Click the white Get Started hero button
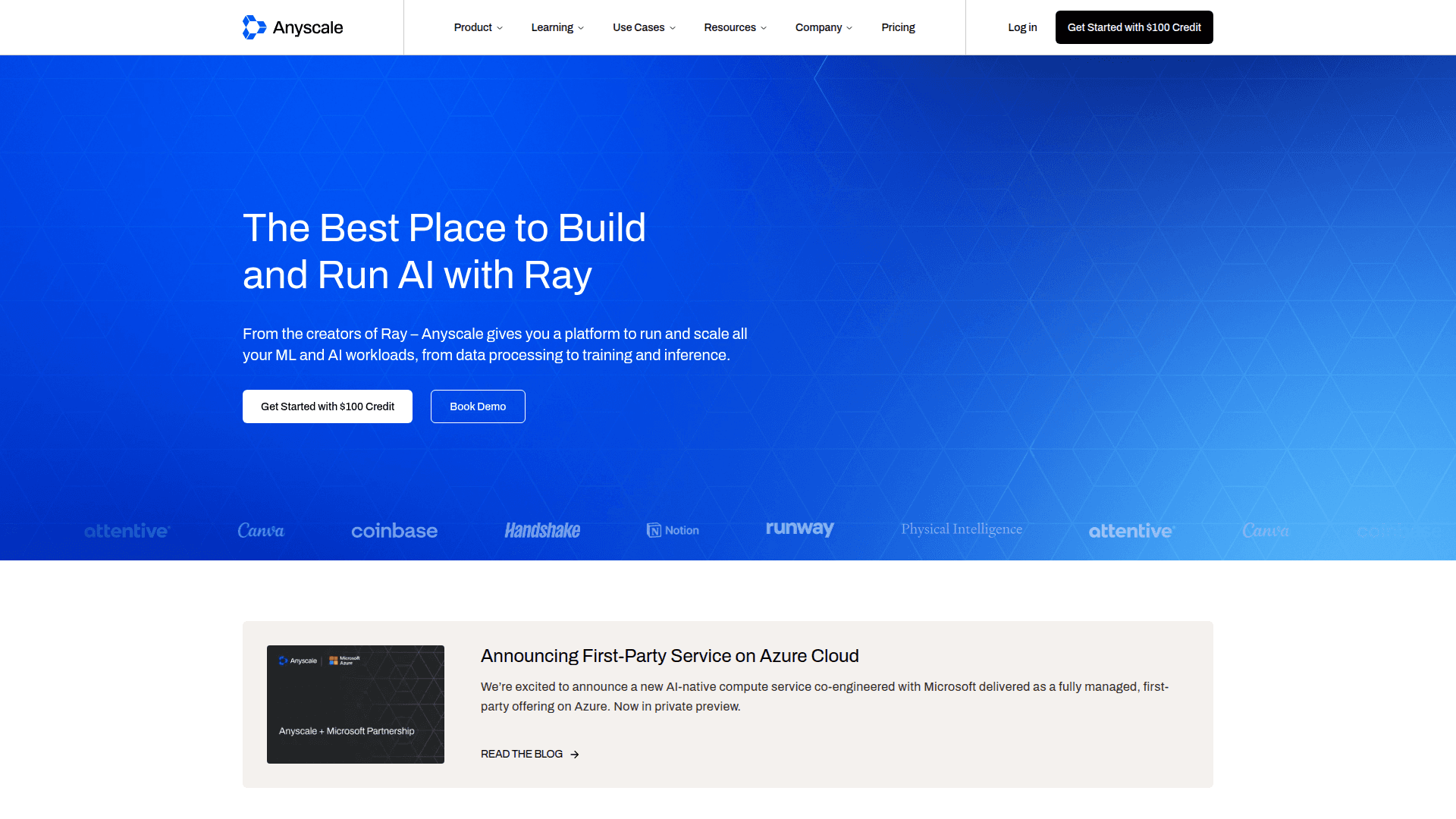This screenshot has height=819, width=1456. tap(328, 406)
